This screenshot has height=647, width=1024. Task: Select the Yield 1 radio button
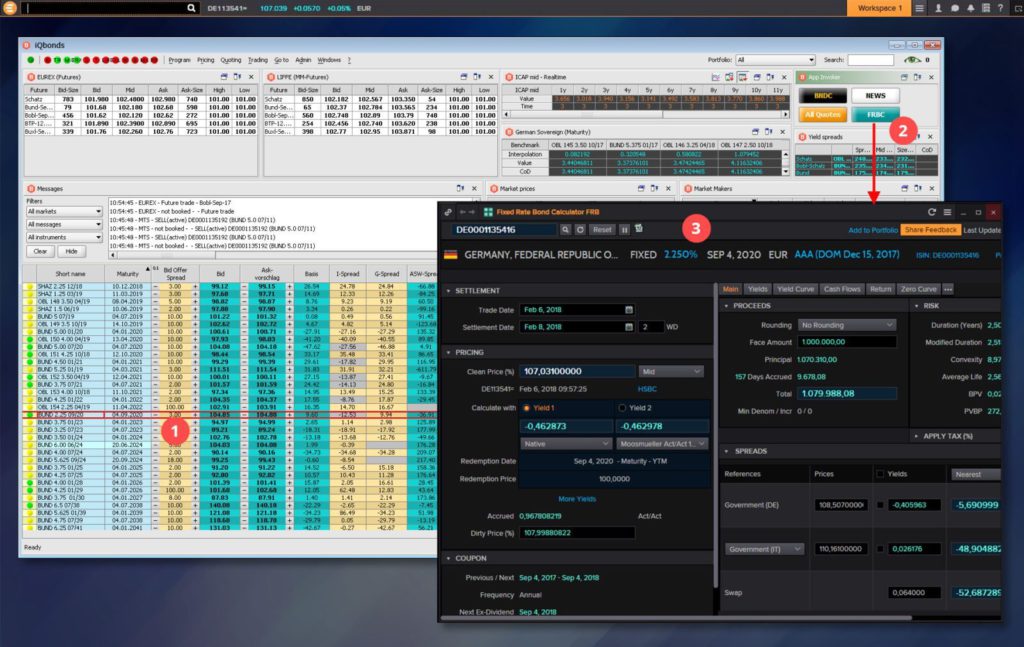pyautogui.click(x=527, y=408)
